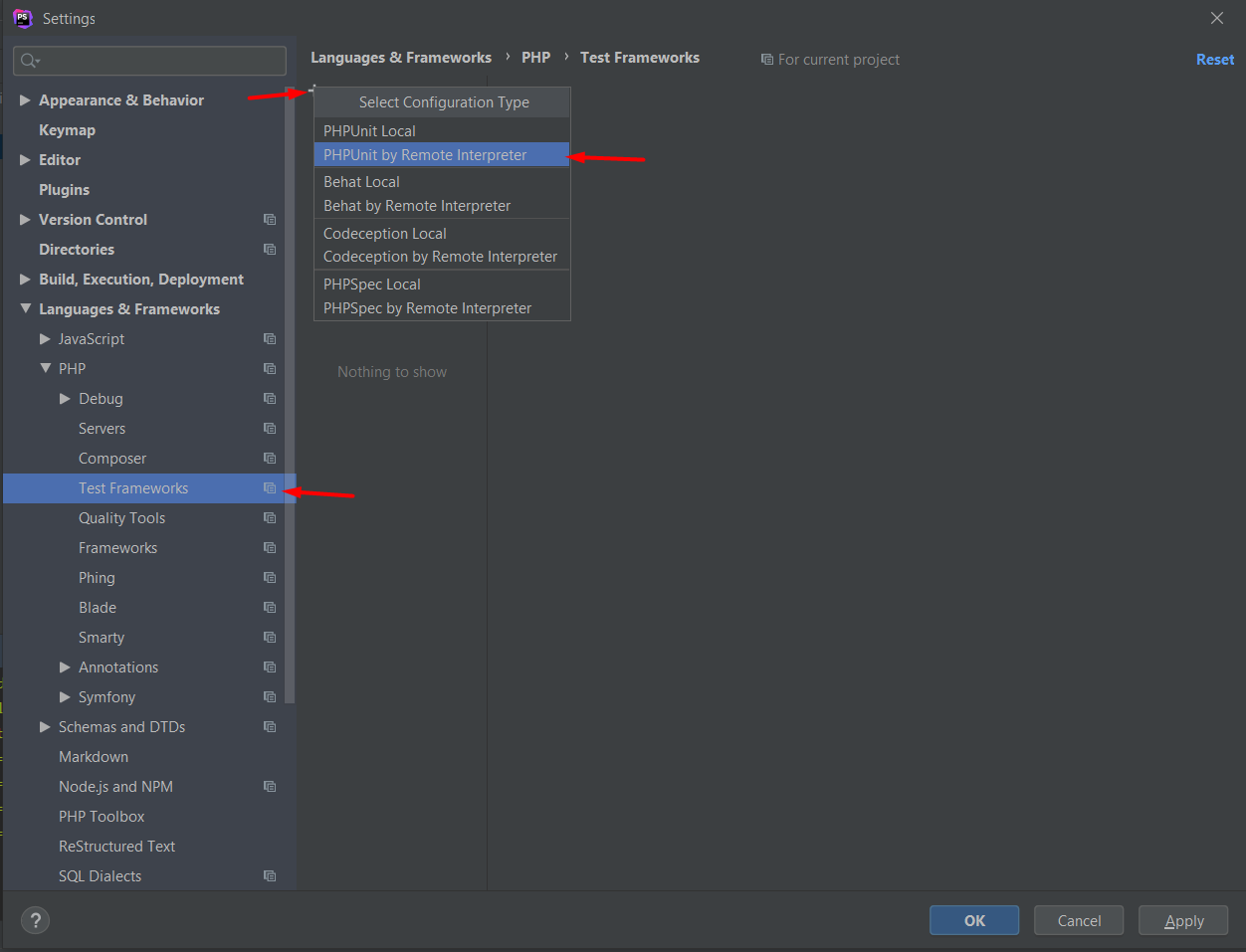Viewport: 1246px width, 952px height.
Task: Close the Settings dialog
Action: (1217, 18)
